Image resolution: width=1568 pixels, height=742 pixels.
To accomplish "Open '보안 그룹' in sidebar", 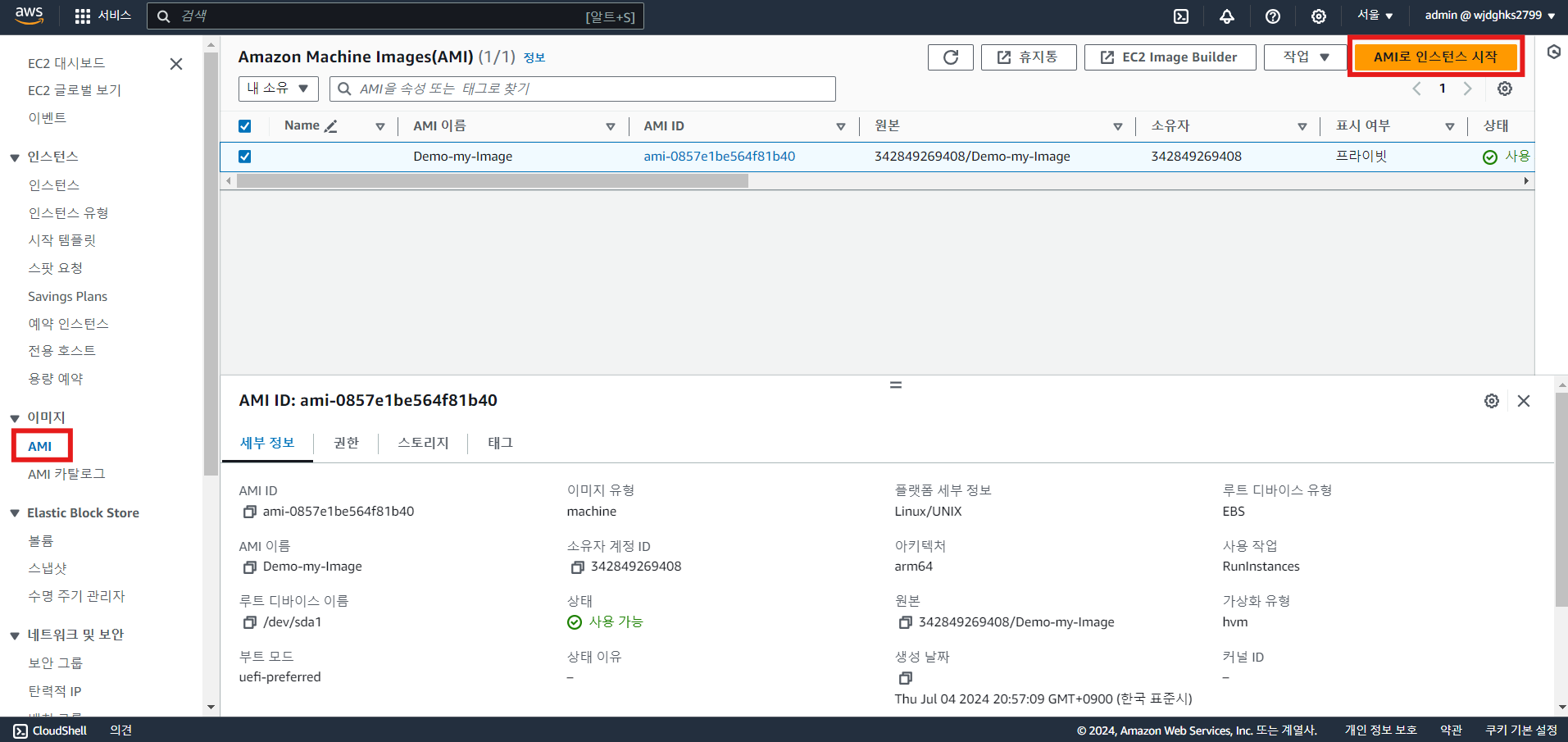I will pyautogui.click(x=56, y=663).
